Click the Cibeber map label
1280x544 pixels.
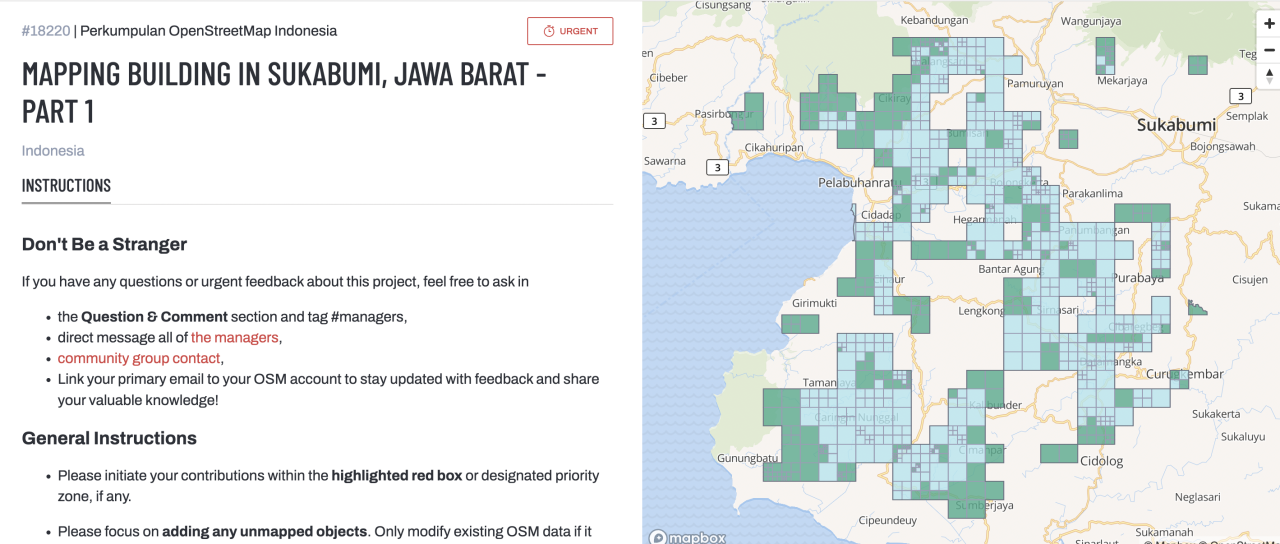(x=668, y=77)
